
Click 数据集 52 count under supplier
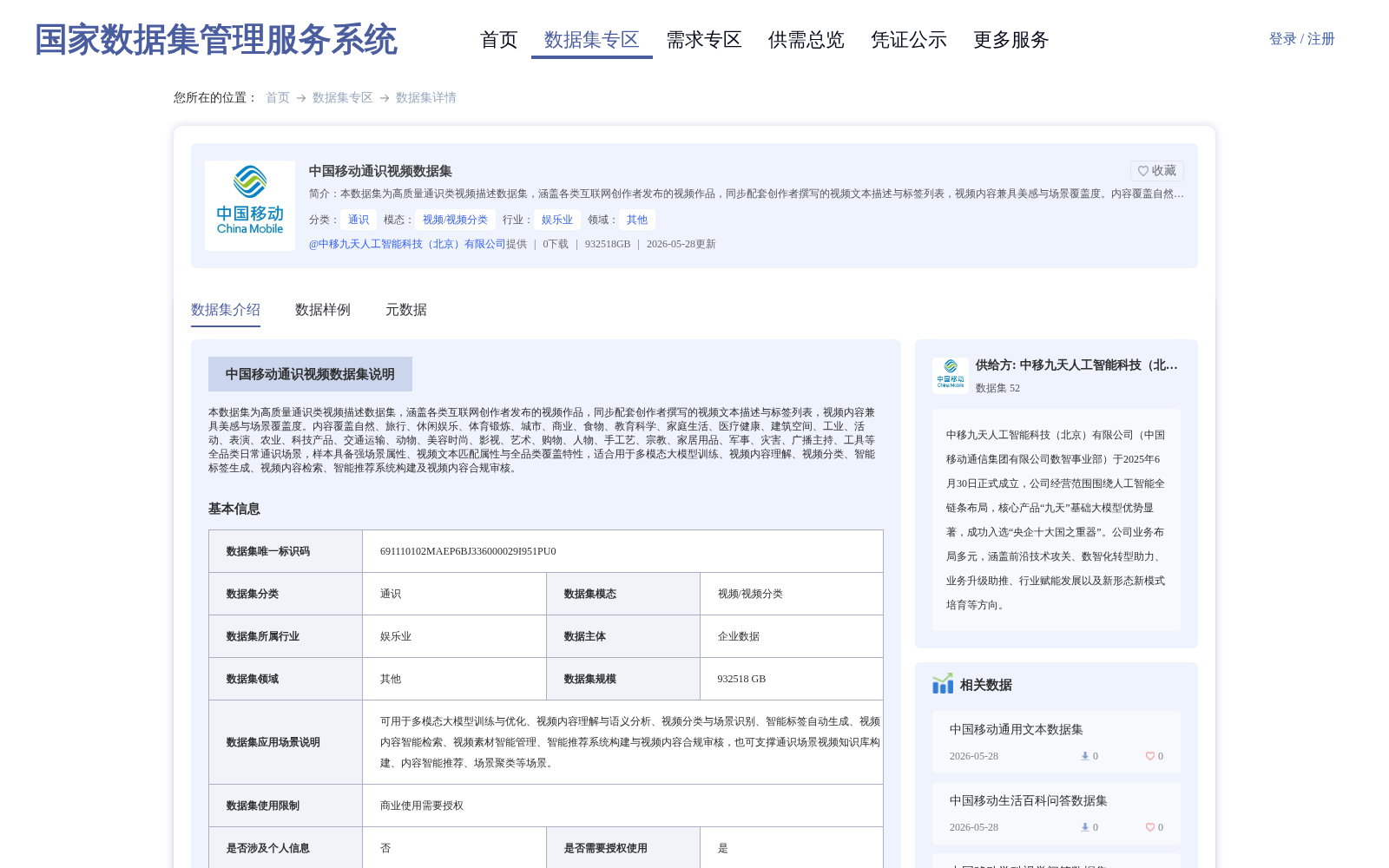(997, 388)
